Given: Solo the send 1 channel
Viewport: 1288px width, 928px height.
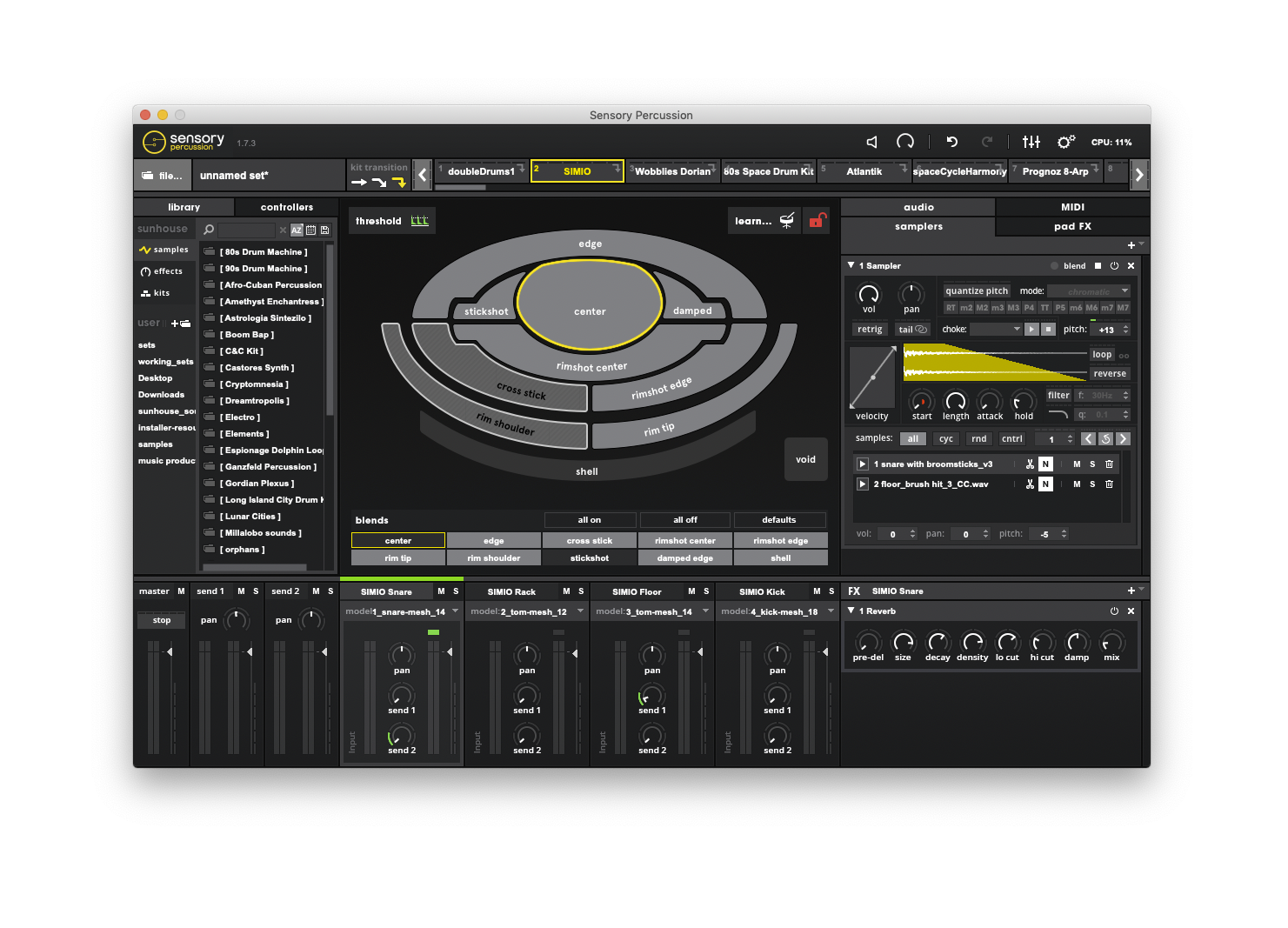Looking at the screenshot, I should [256, 591].
